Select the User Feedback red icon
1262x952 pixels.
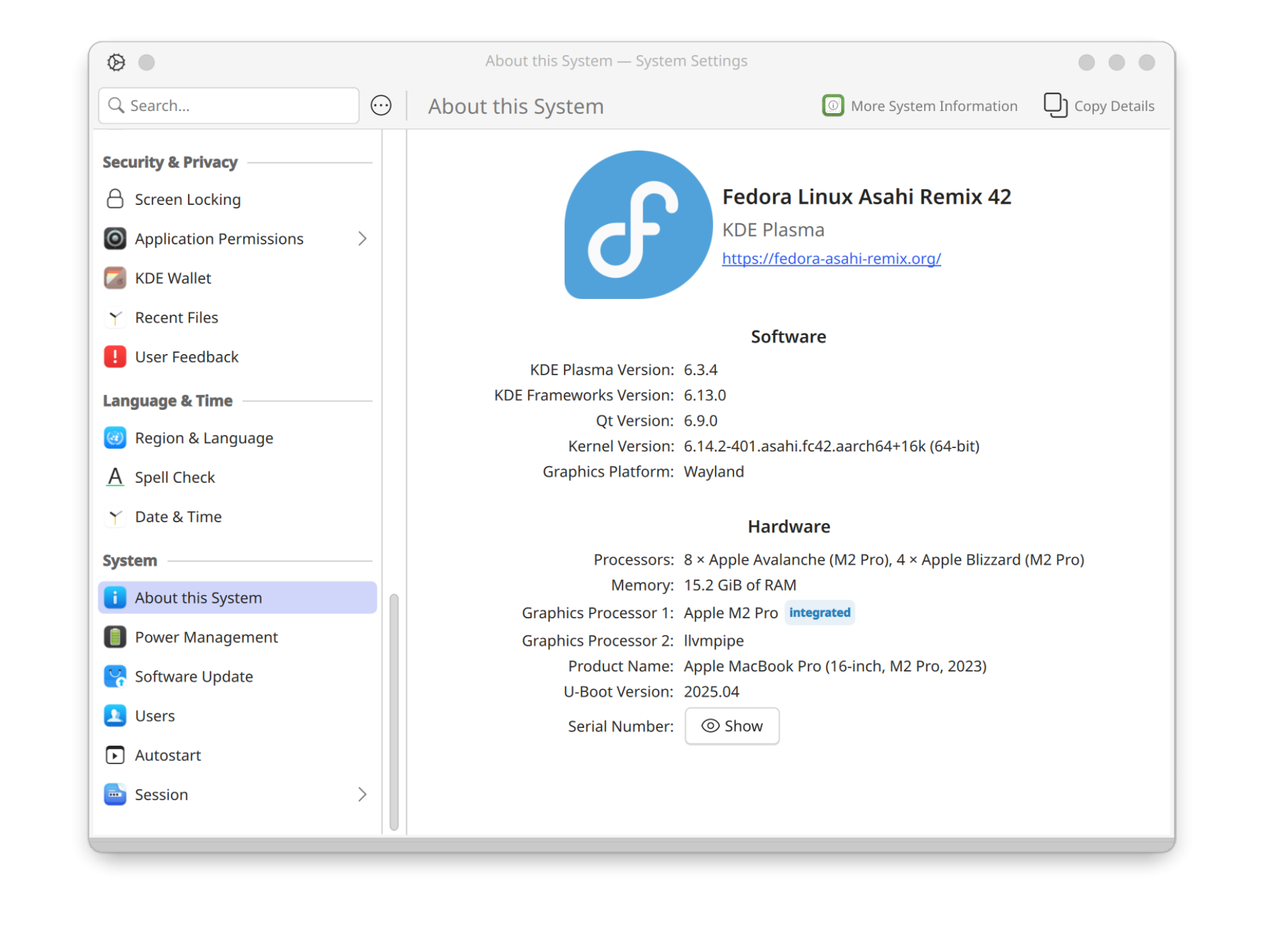pyautogui.click(x=115, y=357)
